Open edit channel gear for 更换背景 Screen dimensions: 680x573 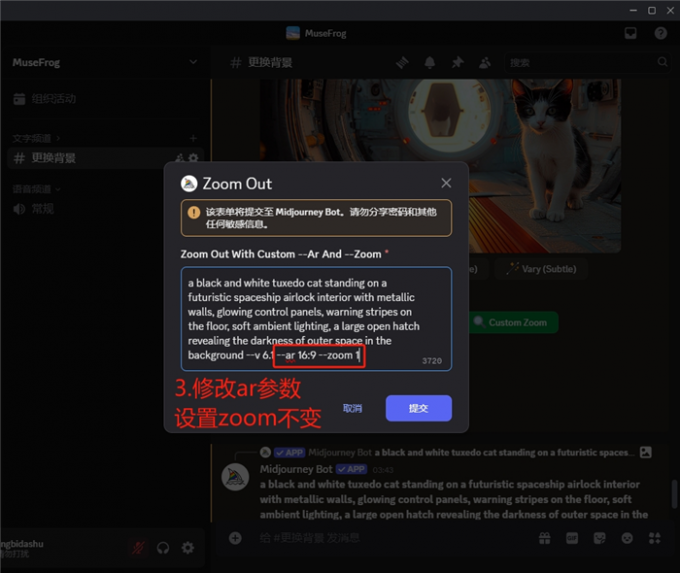click(x=194, y=158)
